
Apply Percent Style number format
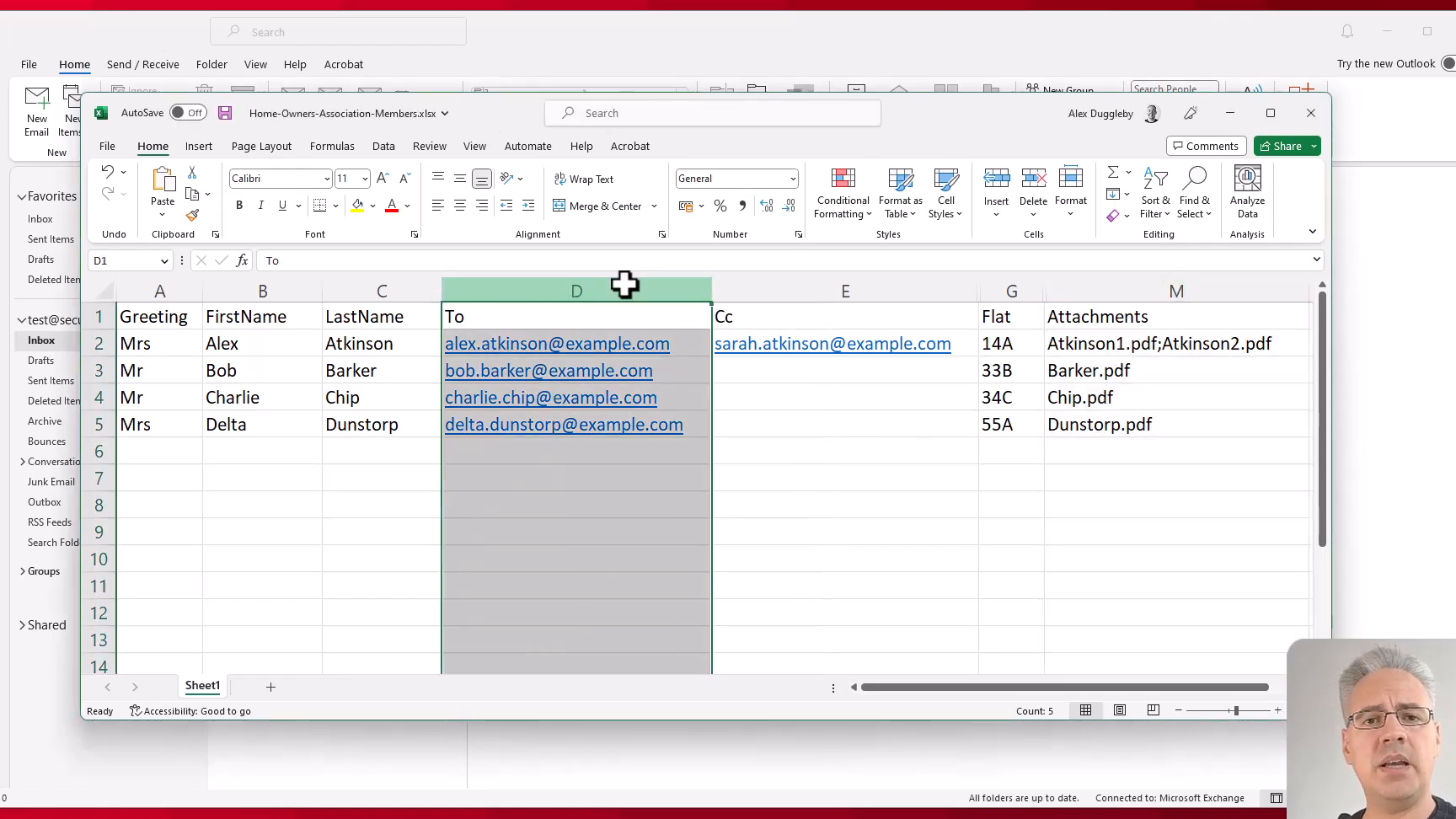click(x=720, y=205)
